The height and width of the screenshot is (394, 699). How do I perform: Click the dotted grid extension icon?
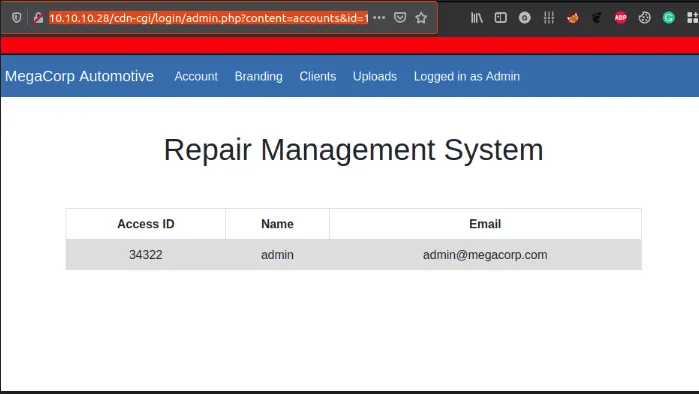coord(549,18)
